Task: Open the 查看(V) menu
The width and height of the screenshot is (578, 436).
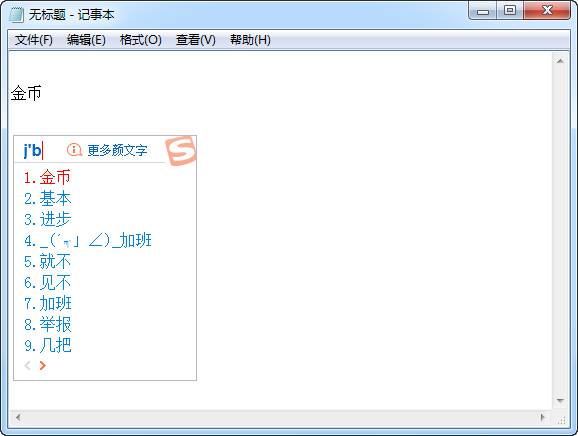Action: 196,40
